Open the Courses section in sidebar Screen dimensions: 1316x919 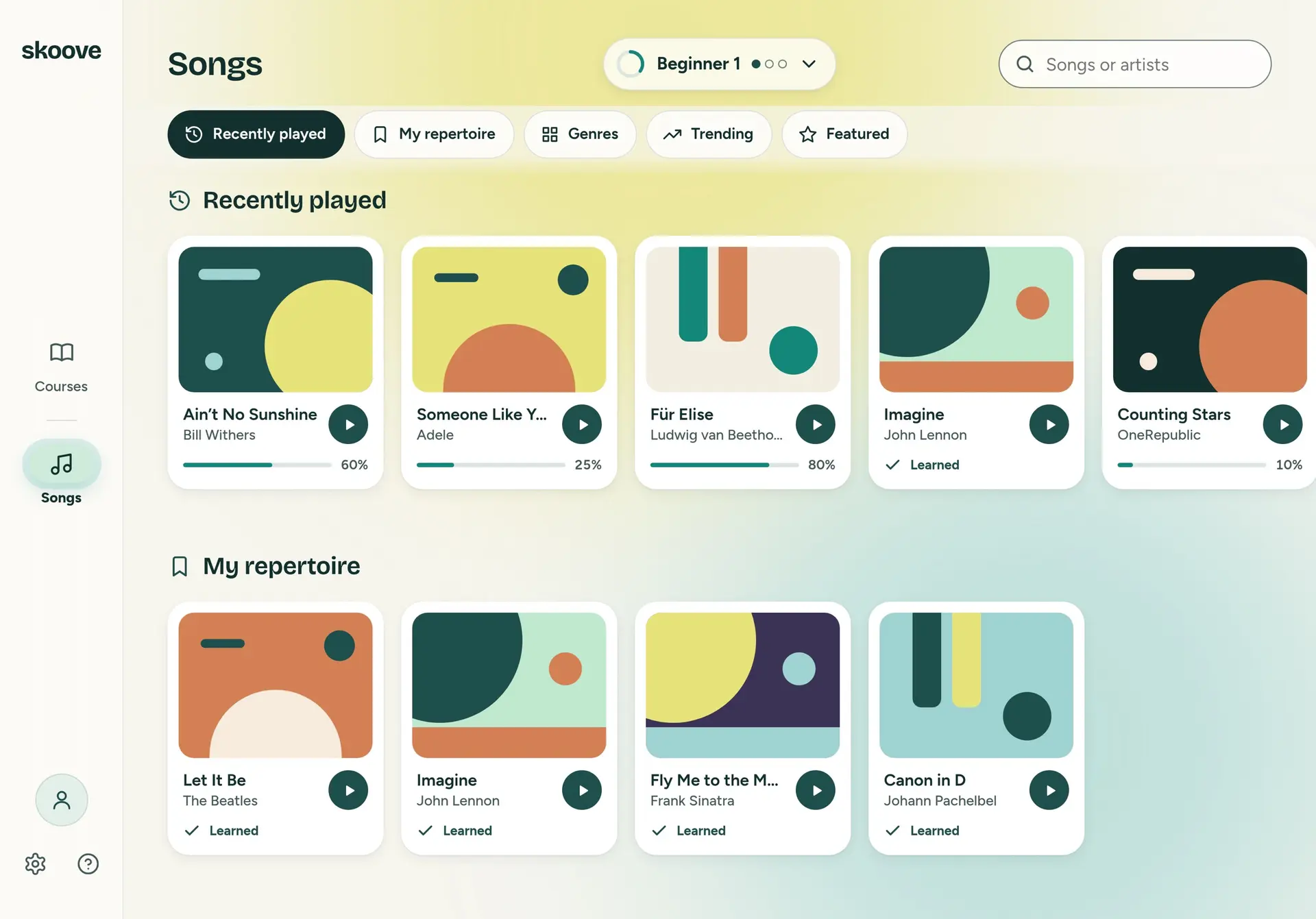pos(61,367)
